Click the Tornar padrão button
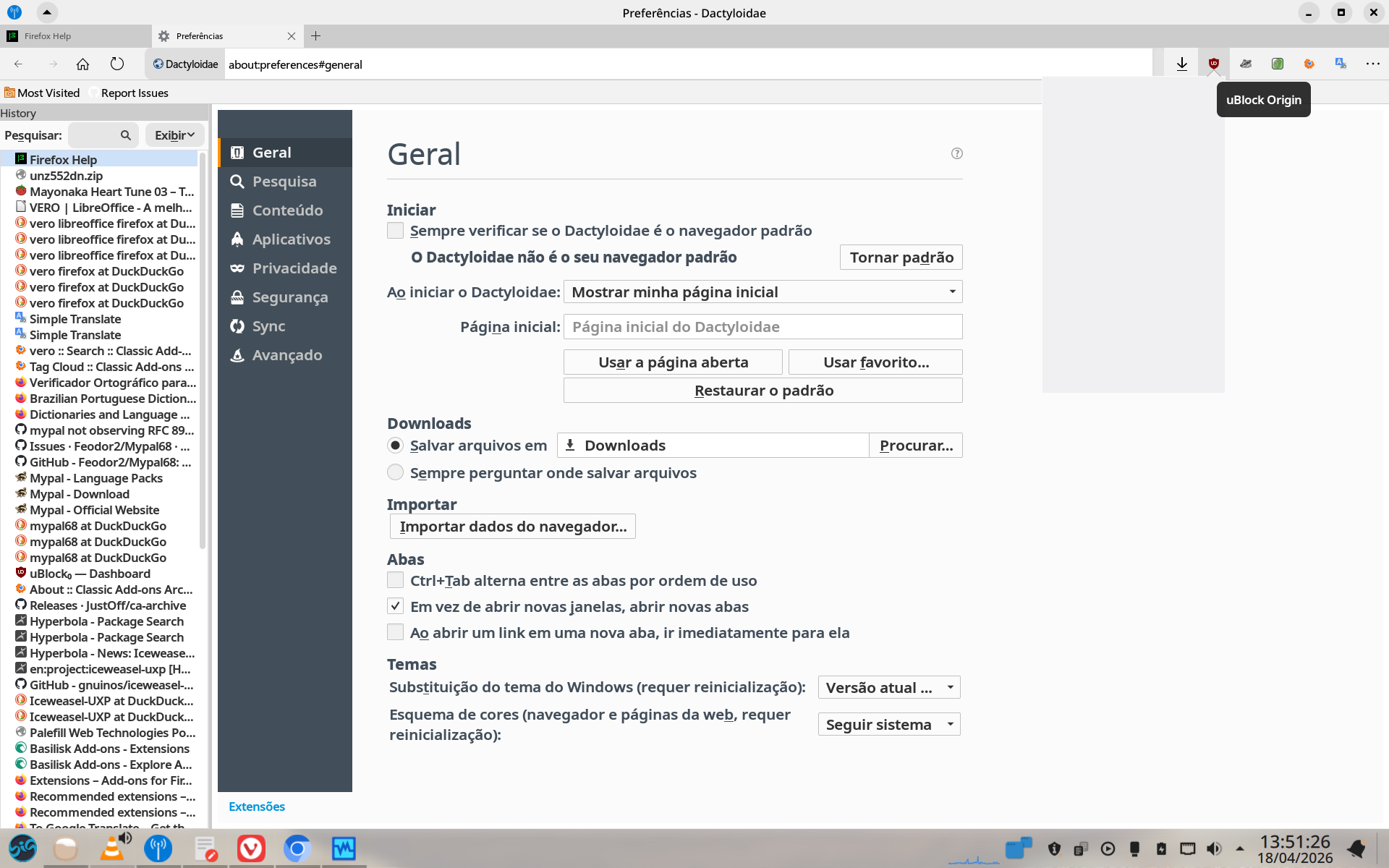The height and width of the screenshot is (868, 1389). point(901,258)
